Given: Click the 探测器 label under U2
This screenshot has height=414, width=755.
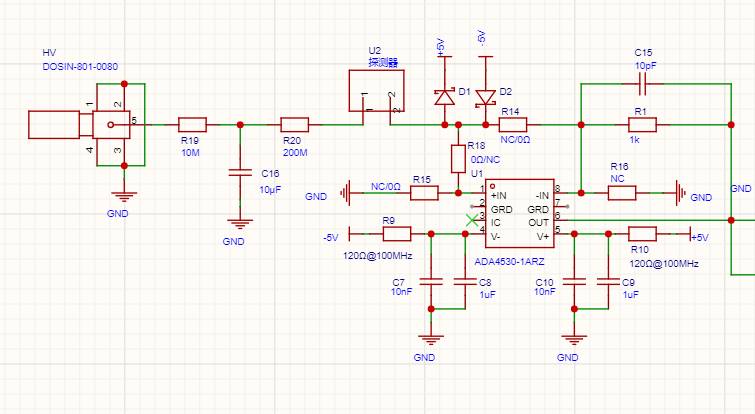Looking at the screenshot, I should (383, 63).
